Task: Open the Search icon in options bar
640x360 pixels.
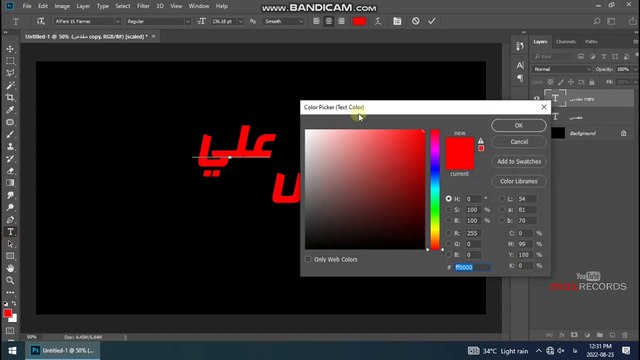Action: [597, 21]
